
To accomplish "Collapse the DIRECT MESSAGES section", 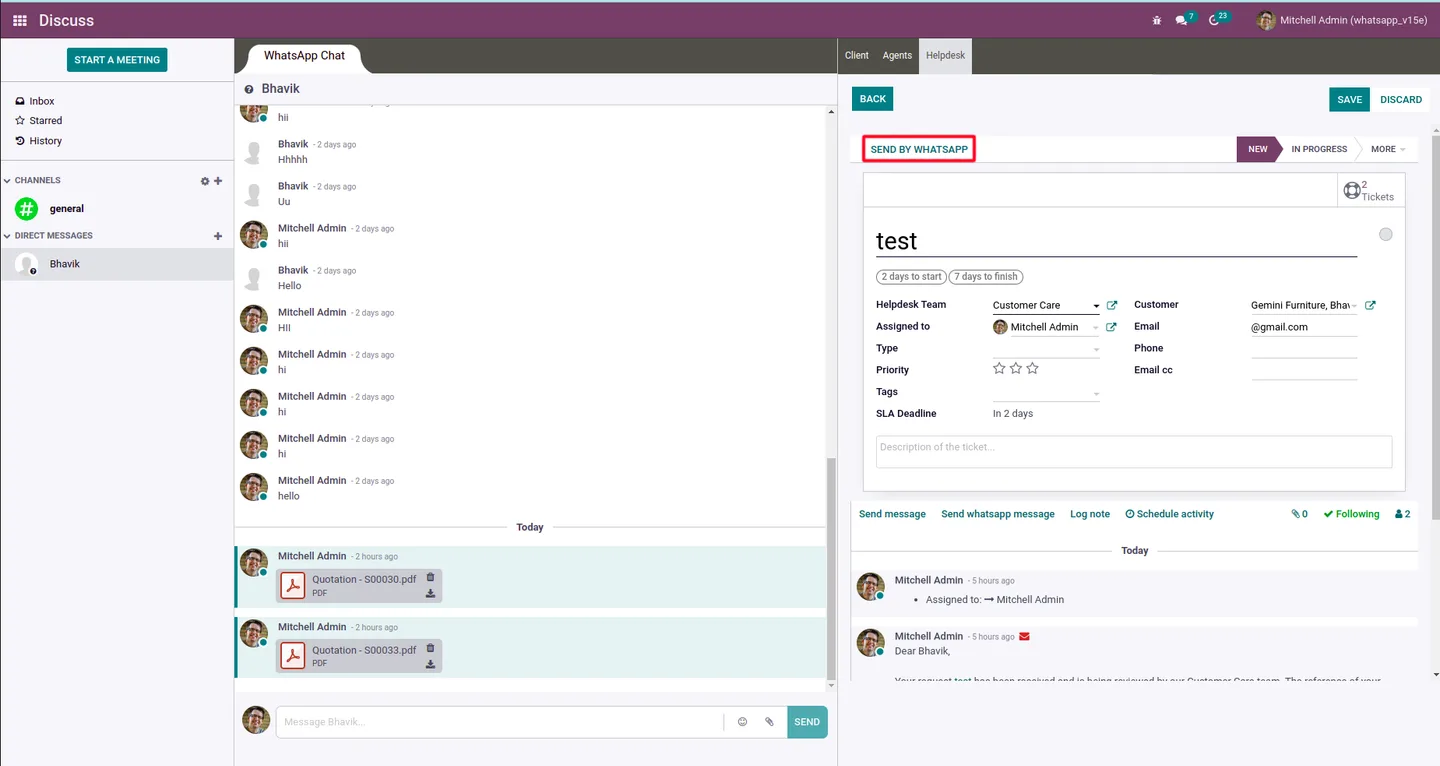I will point(48,236).
